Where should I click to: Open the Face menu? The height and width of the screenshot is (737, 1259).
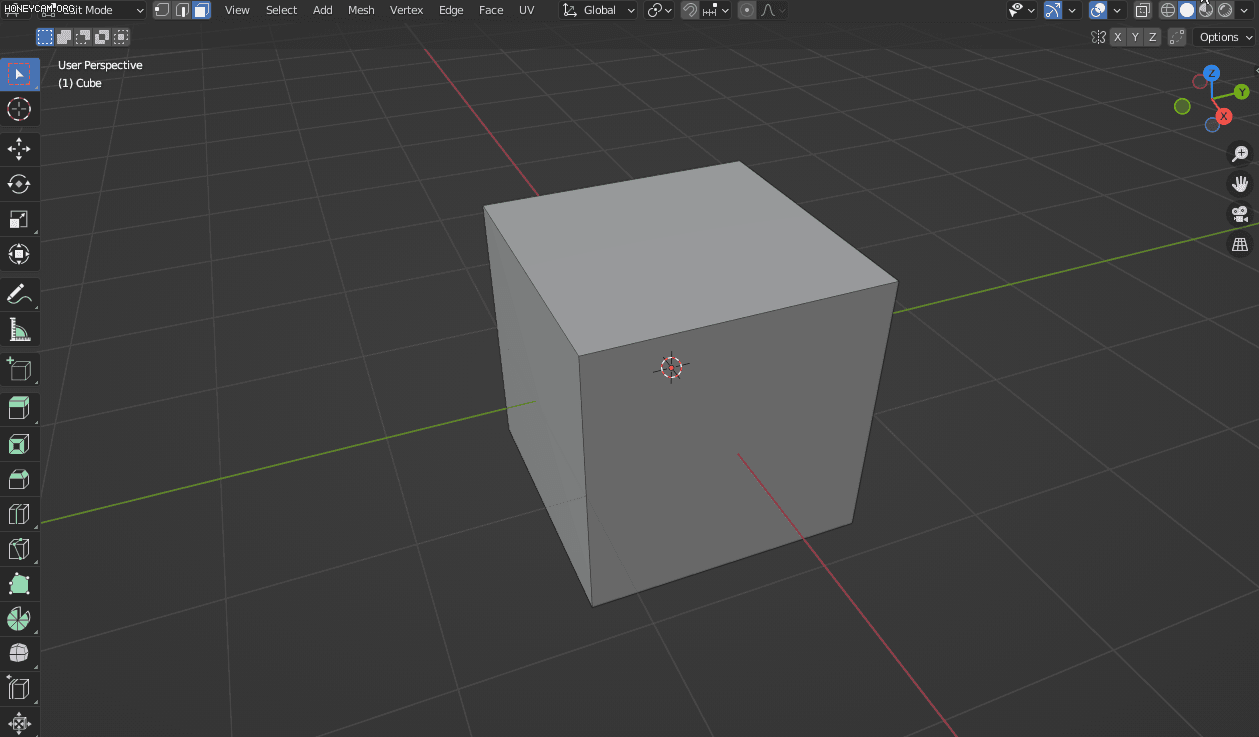pyautogui.click(x=491, y=10)
